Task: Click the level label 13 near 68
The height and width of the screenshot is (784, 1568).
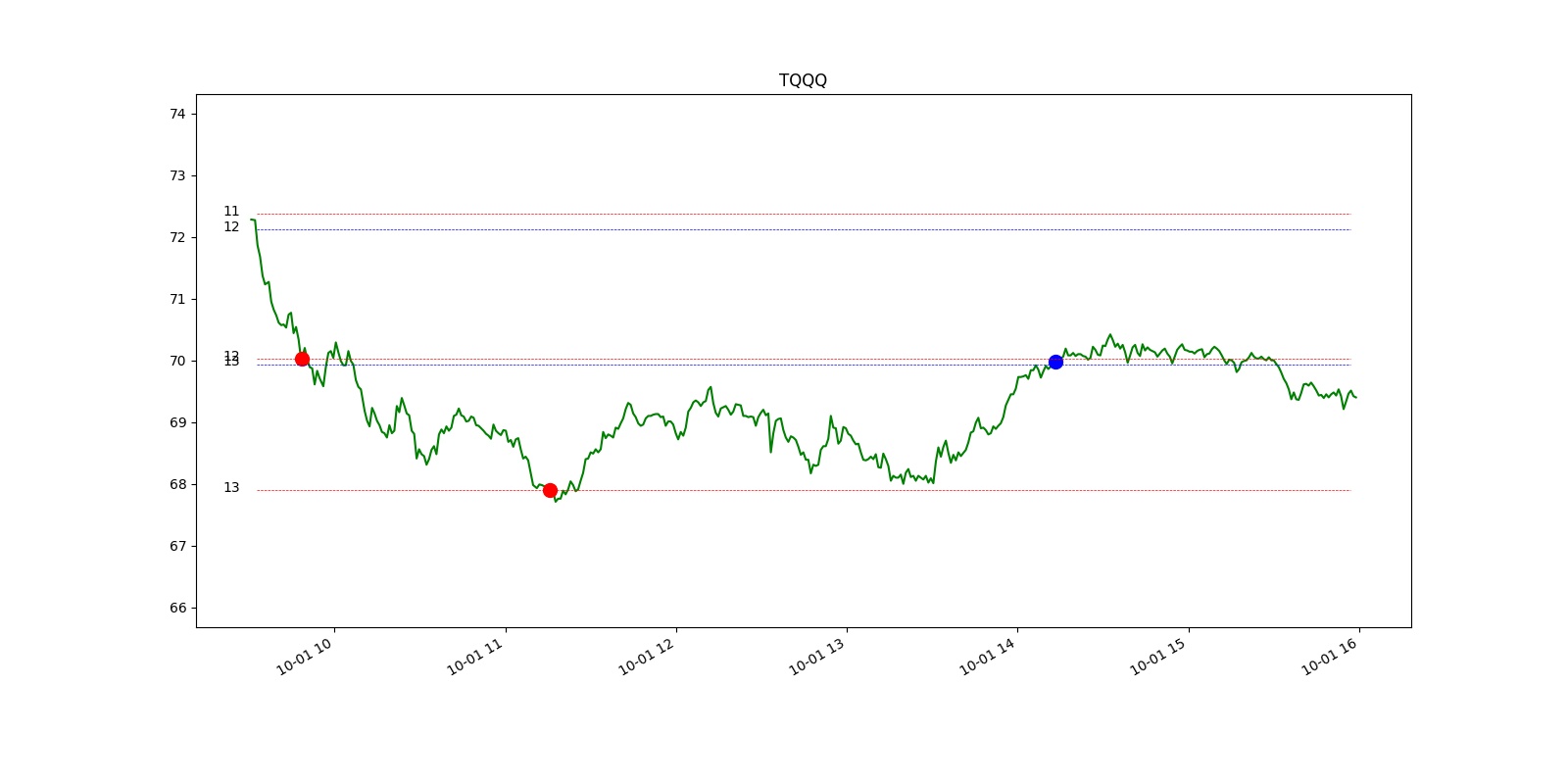Action: tap(231, 487)
